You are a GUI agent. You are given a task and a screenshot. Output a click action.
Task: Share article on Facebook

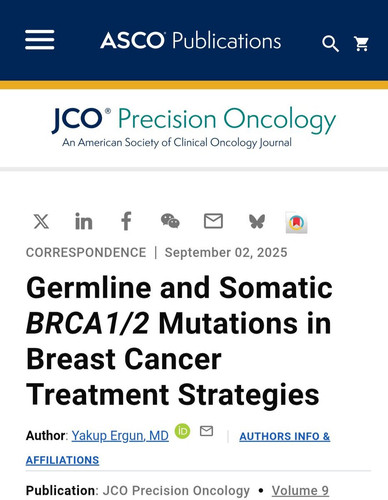tap(126, 221)
